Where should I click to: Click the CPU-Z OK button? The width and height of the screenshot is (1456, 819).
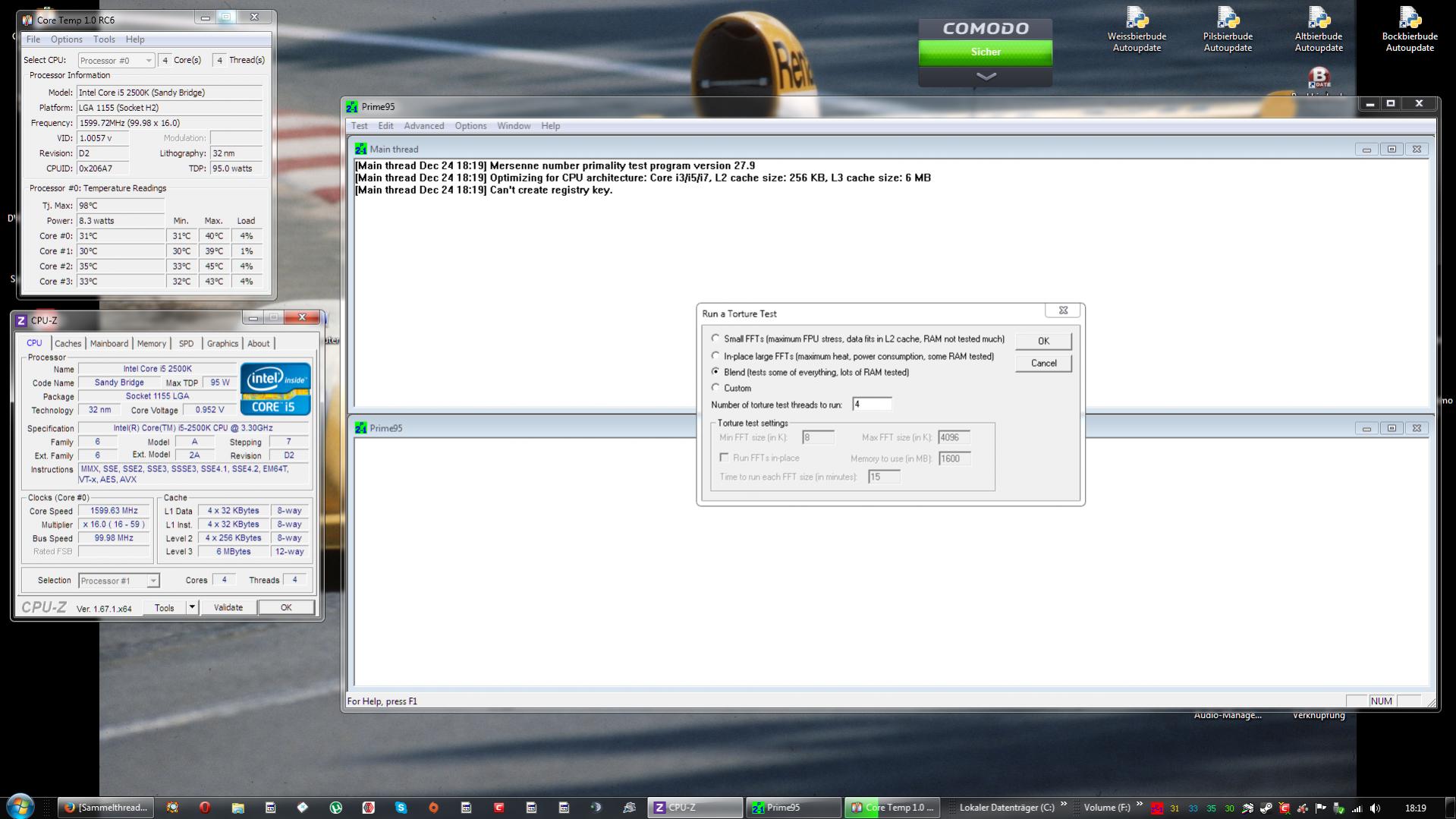pos(286,607)
